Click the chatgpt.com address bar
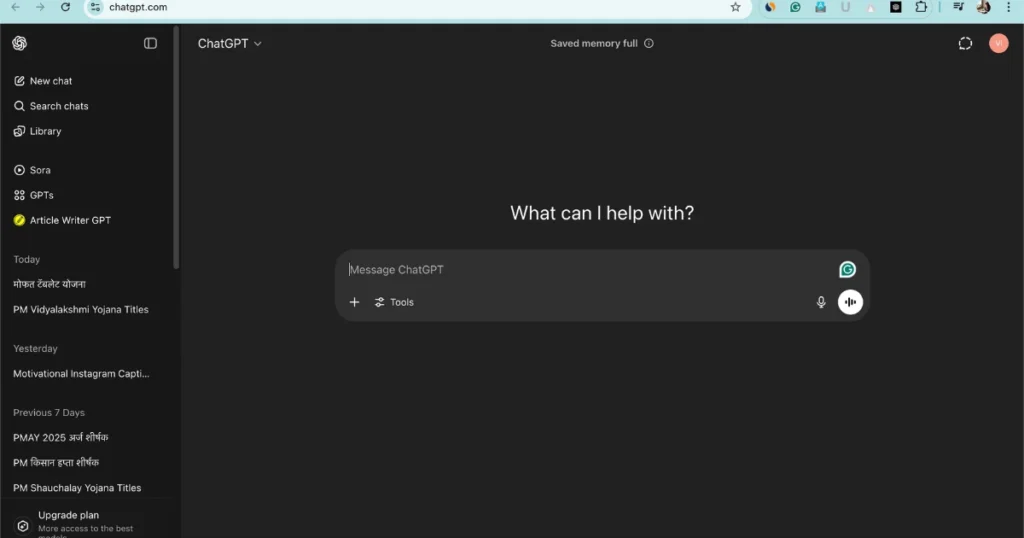This screenshot has height=538, width=1024. click(418, 7)
